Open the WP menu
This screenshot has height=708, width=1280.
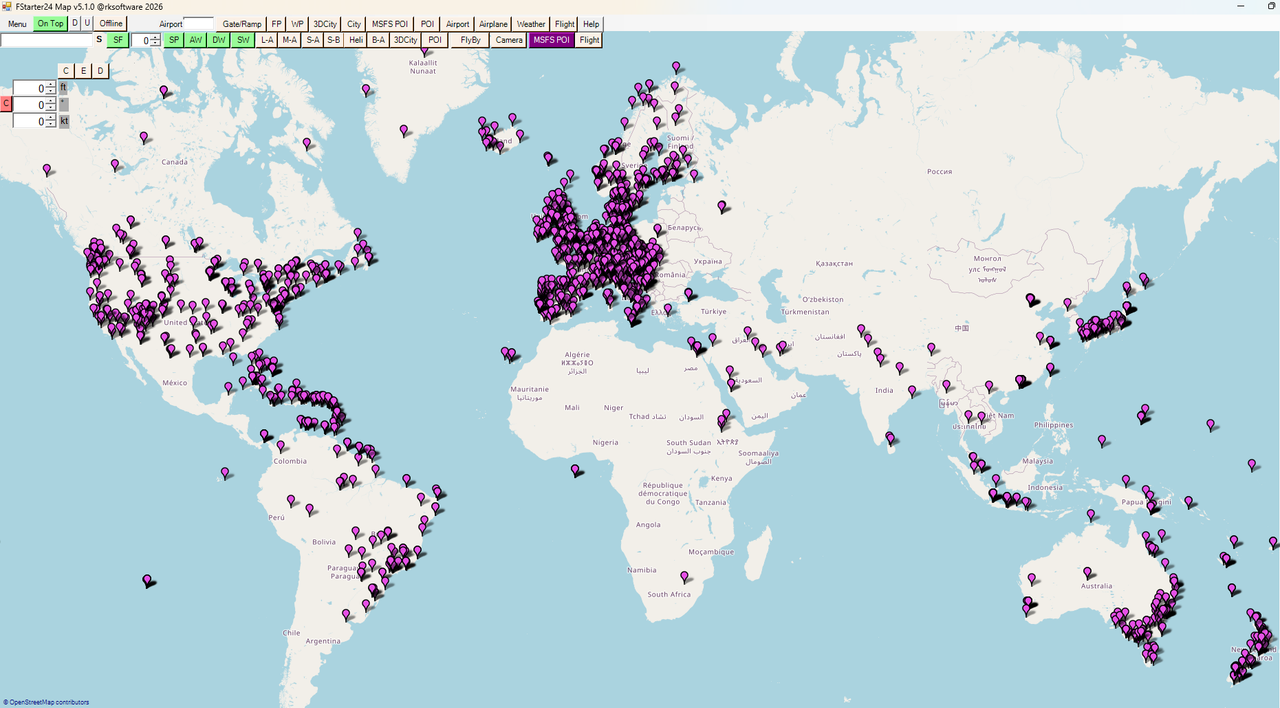pyautogui.click(x=297, y=23)
